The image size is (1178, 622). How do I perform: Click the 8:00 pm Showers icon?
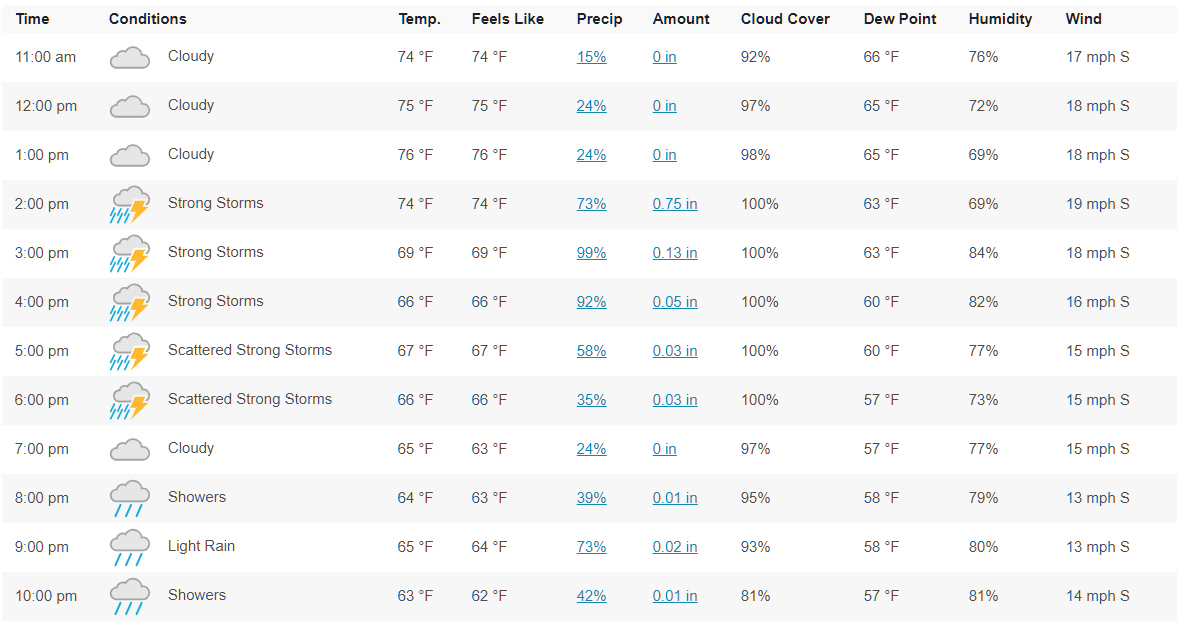point(129,498)
